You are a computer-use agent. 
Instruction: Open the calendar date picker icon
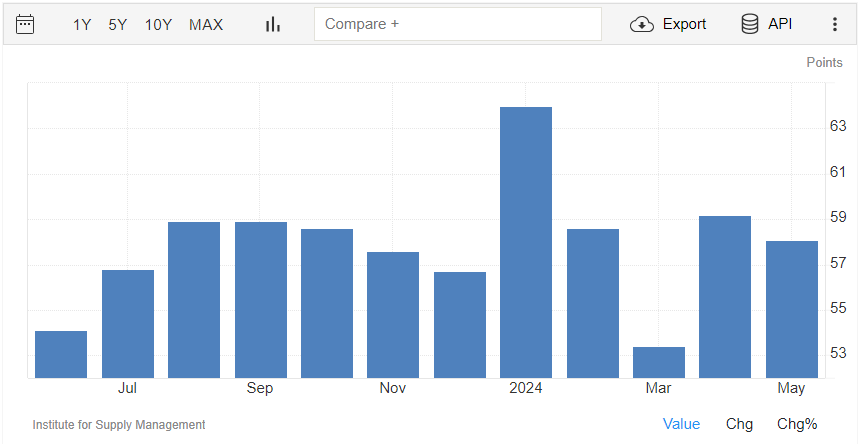tap(25, 24)
